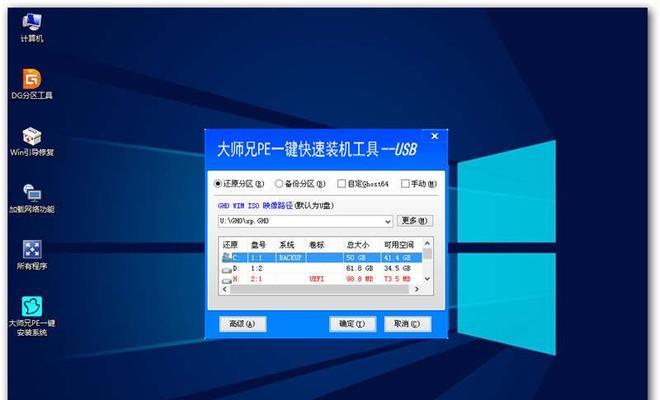Image resolution: width=660 pixels, height=400 pixels.
Task: Click the horizontal scroll-right arrow
Action: 417,289
